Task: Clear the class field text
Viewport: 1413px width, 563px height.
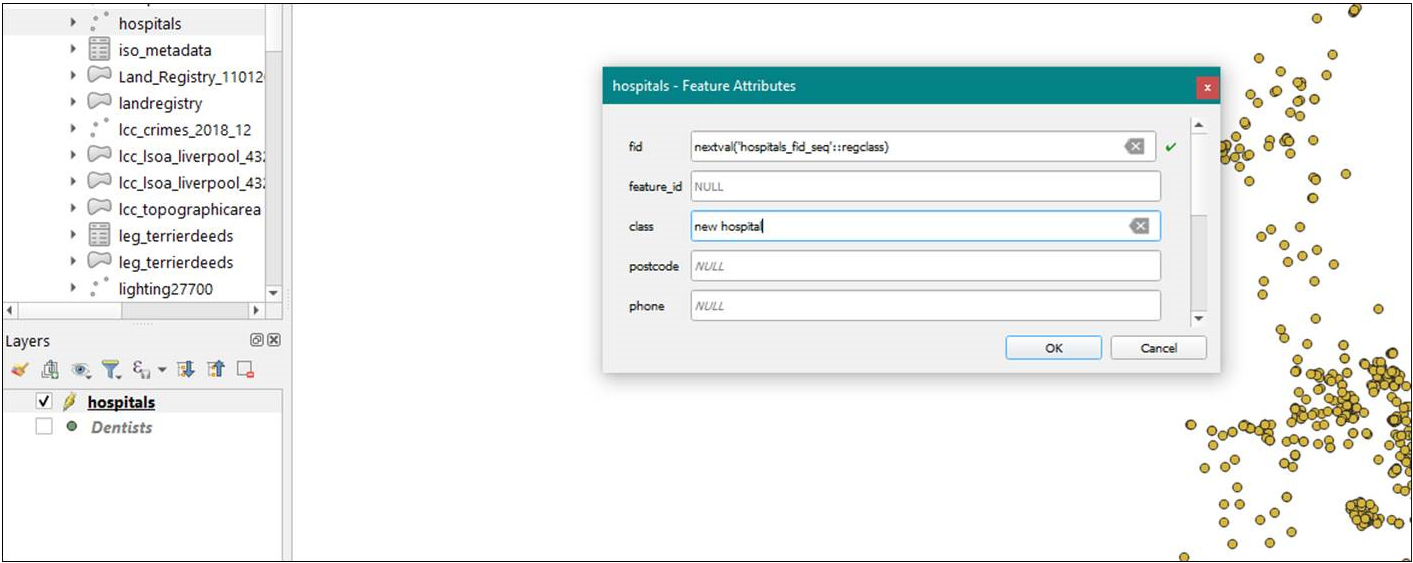Action: pos(1139,227)
